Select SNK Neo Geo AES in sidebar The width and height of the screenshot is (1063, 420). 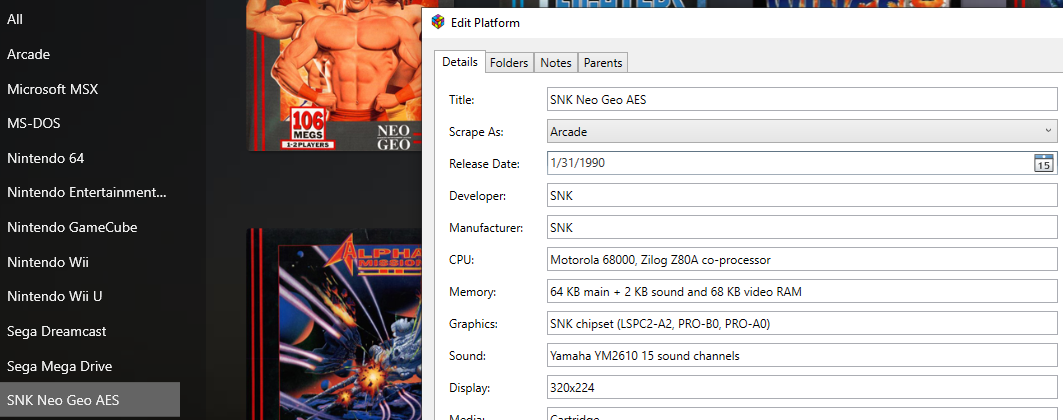tap(89, 400)
